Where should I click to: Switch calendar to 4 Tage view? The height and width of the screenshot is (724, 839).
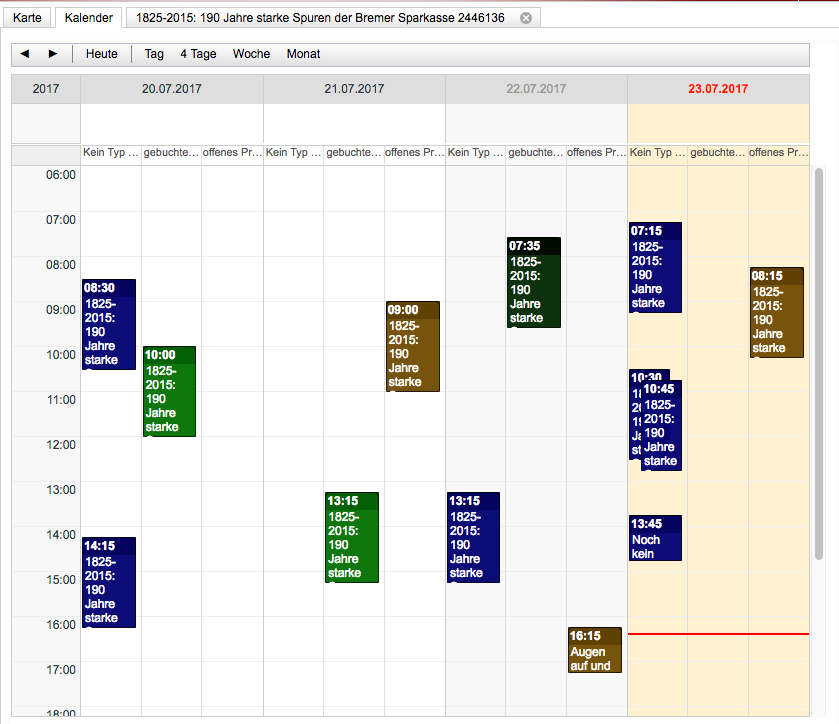pyautogui.click(x=198, y=54)
